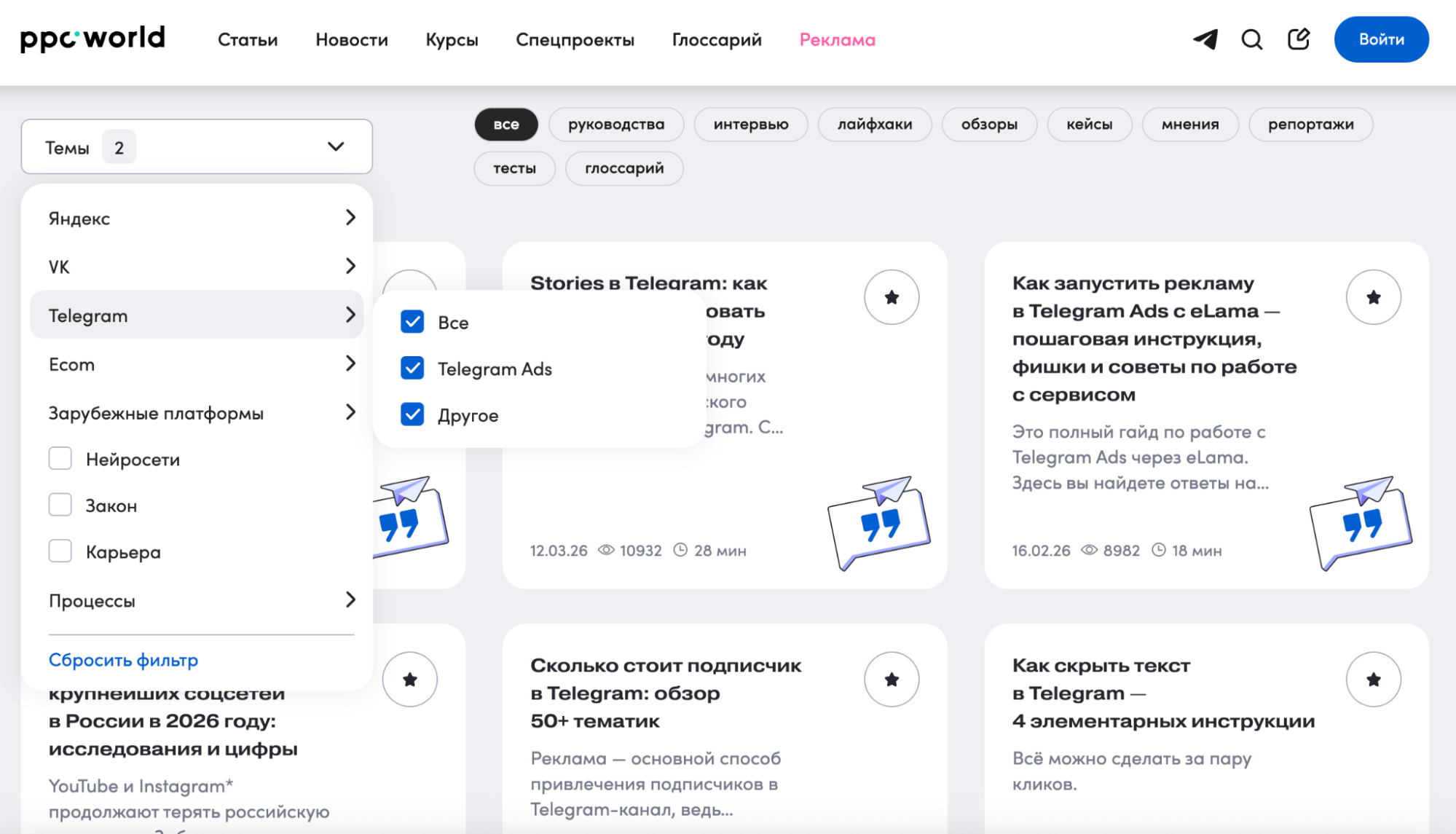
Task: Click the ppc.world logo
Action: [x=93, y=39]
